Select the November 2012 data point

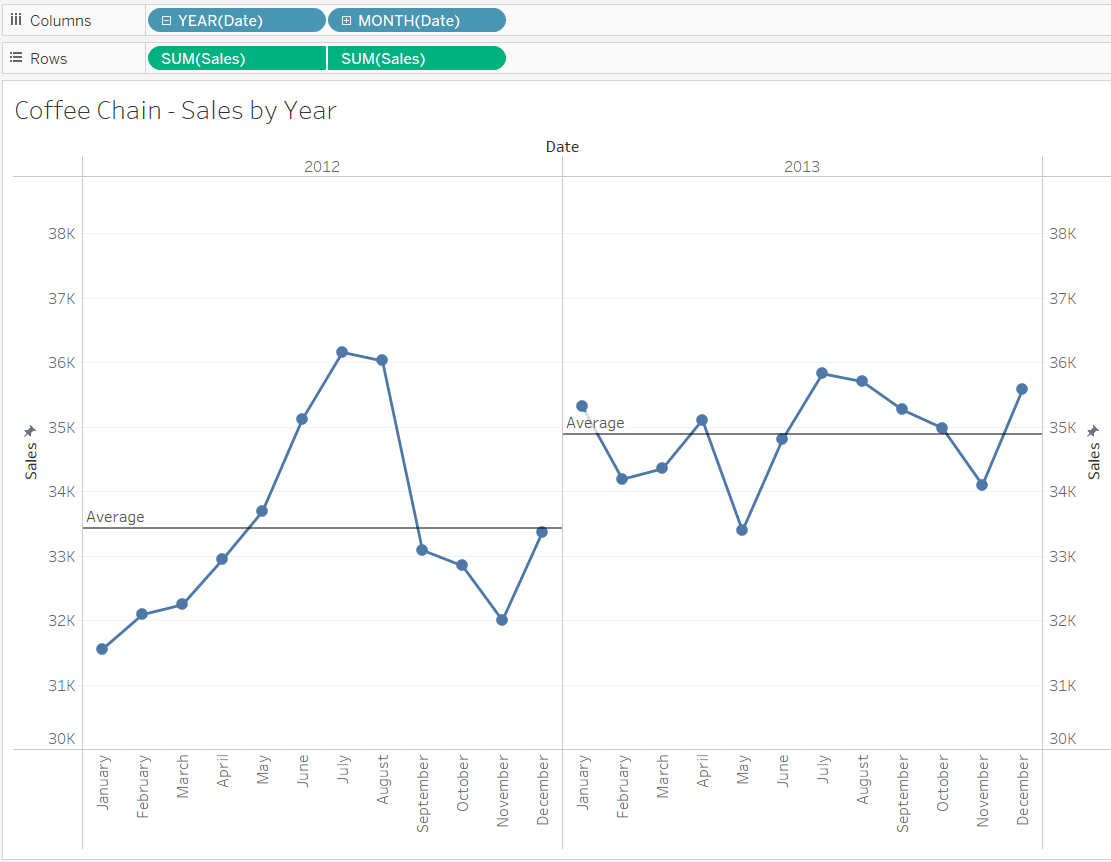(502, 620)
